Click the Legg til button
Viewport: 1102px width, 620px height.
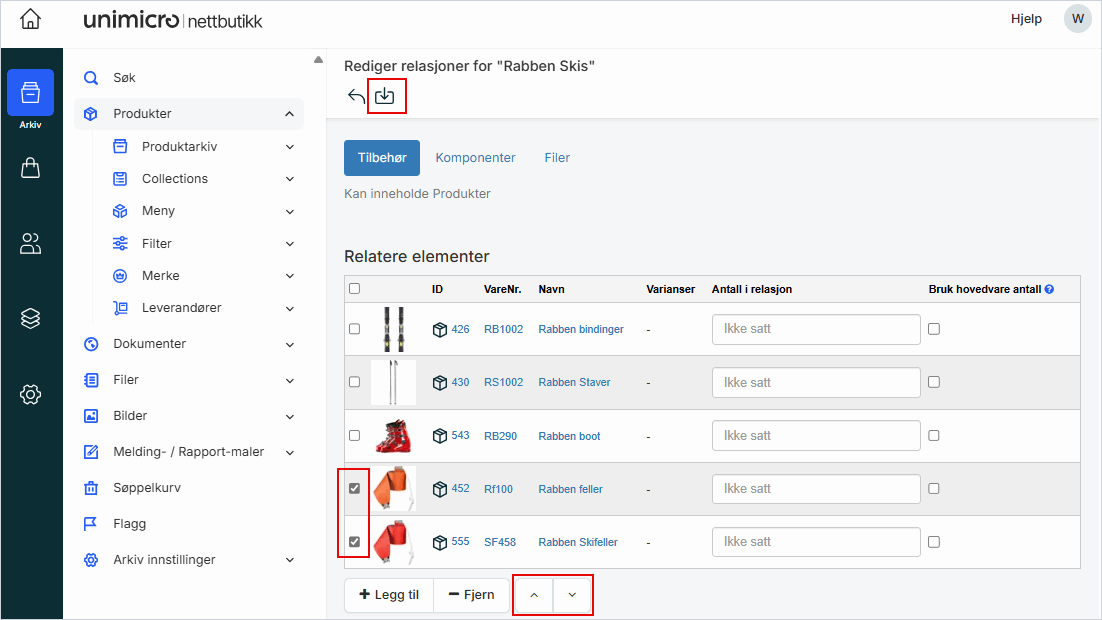(x=389, y=595)
